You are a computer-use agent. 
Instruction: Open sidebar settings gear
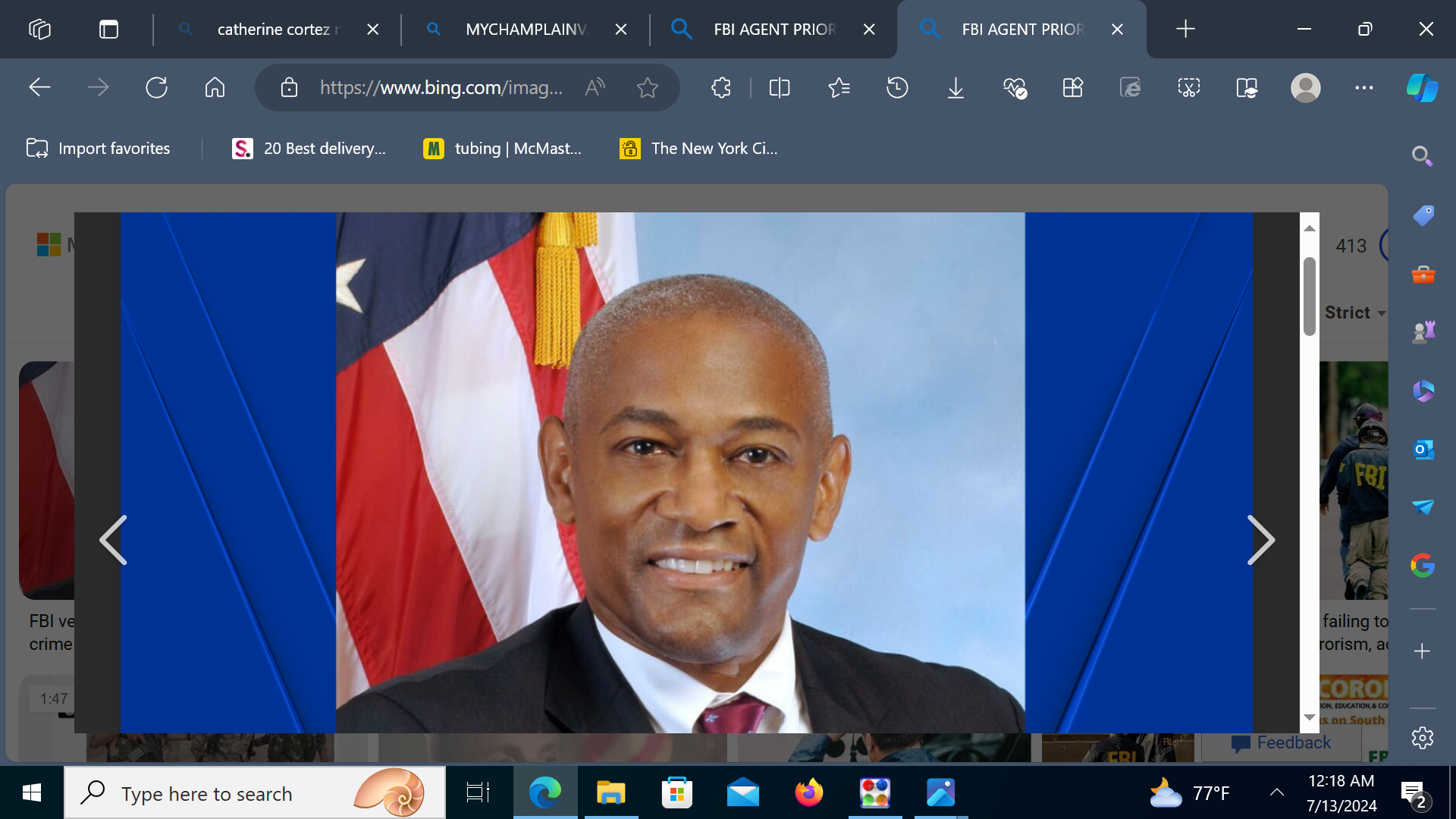pyautogui.click(x=1423, y=738)
